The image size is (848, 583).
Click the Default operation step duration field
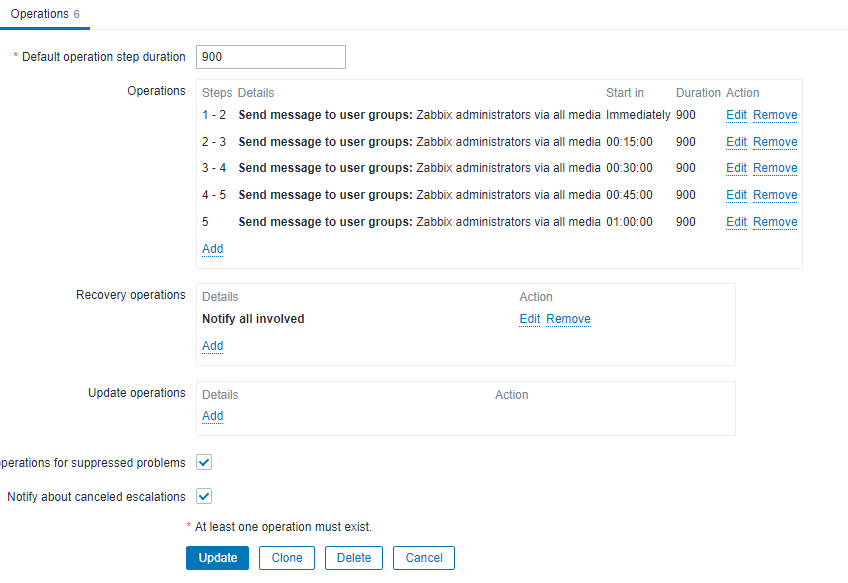pos(271,57)
